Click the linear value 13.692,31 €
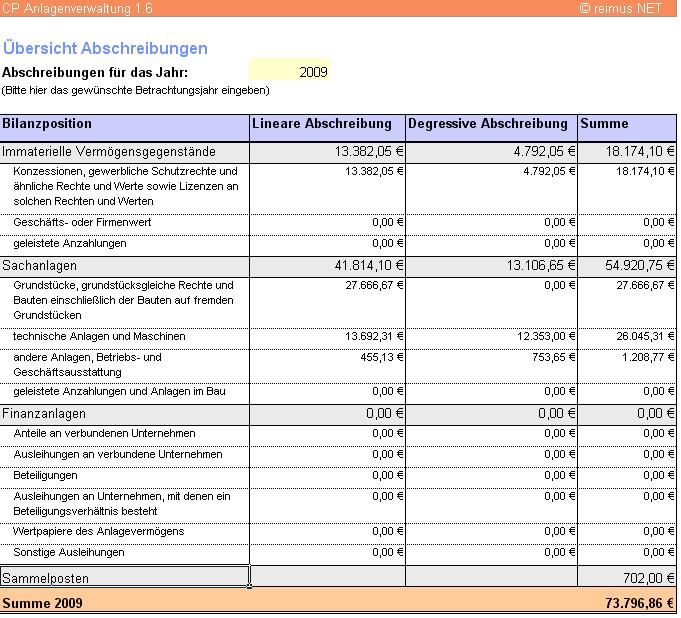This screenshot has width=681, height=618. pyautogui.click(x=374, y=336)
